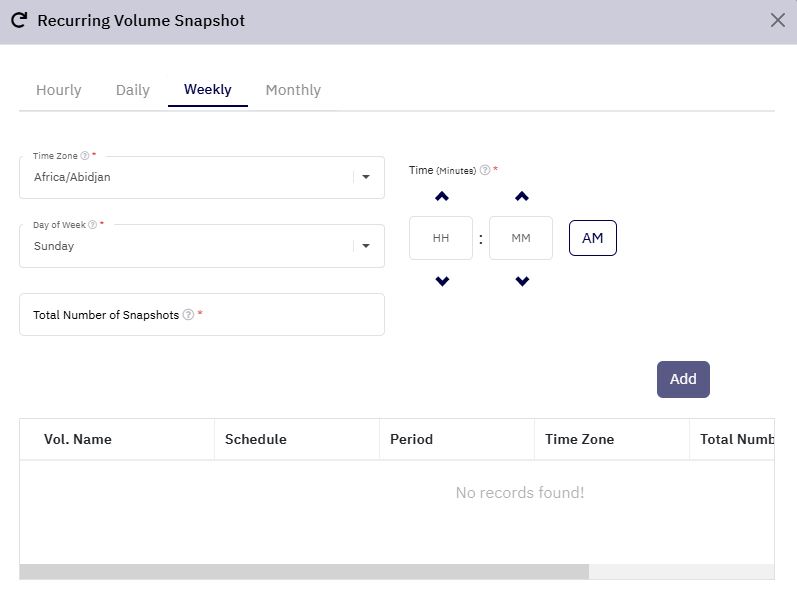Decrease hours with the down chevron
This screenshot has width=797, height=592.
(442, 281)
